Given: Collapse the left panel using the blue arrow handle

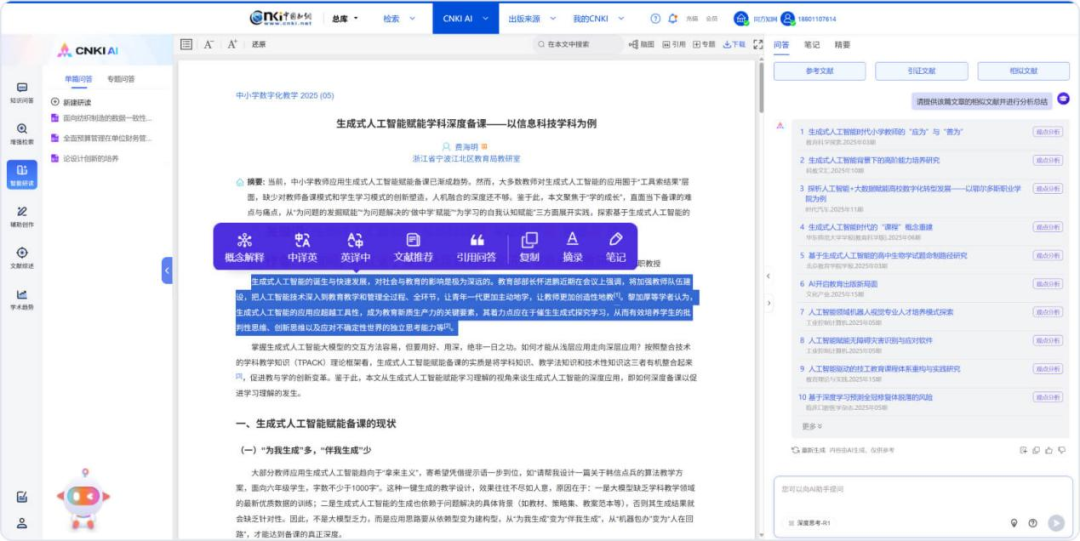Looking at the screenshot, I should coord(167,270).
